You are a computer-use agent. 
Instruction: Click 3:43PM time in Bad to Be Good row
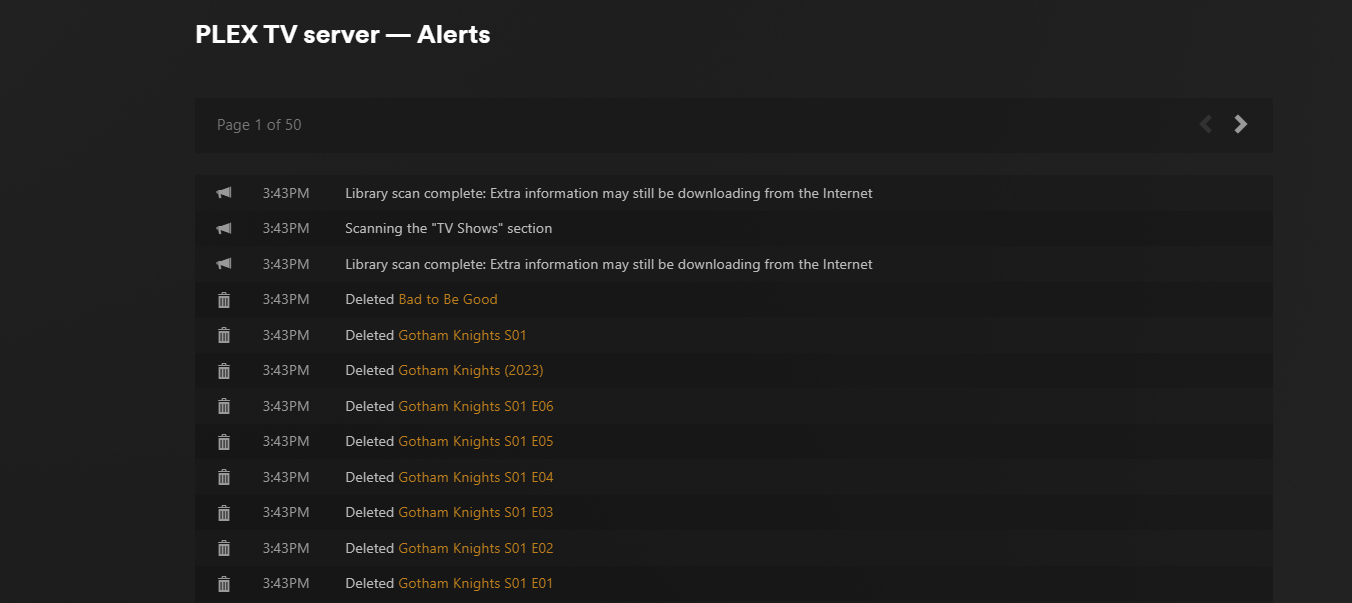coord(286,299)
